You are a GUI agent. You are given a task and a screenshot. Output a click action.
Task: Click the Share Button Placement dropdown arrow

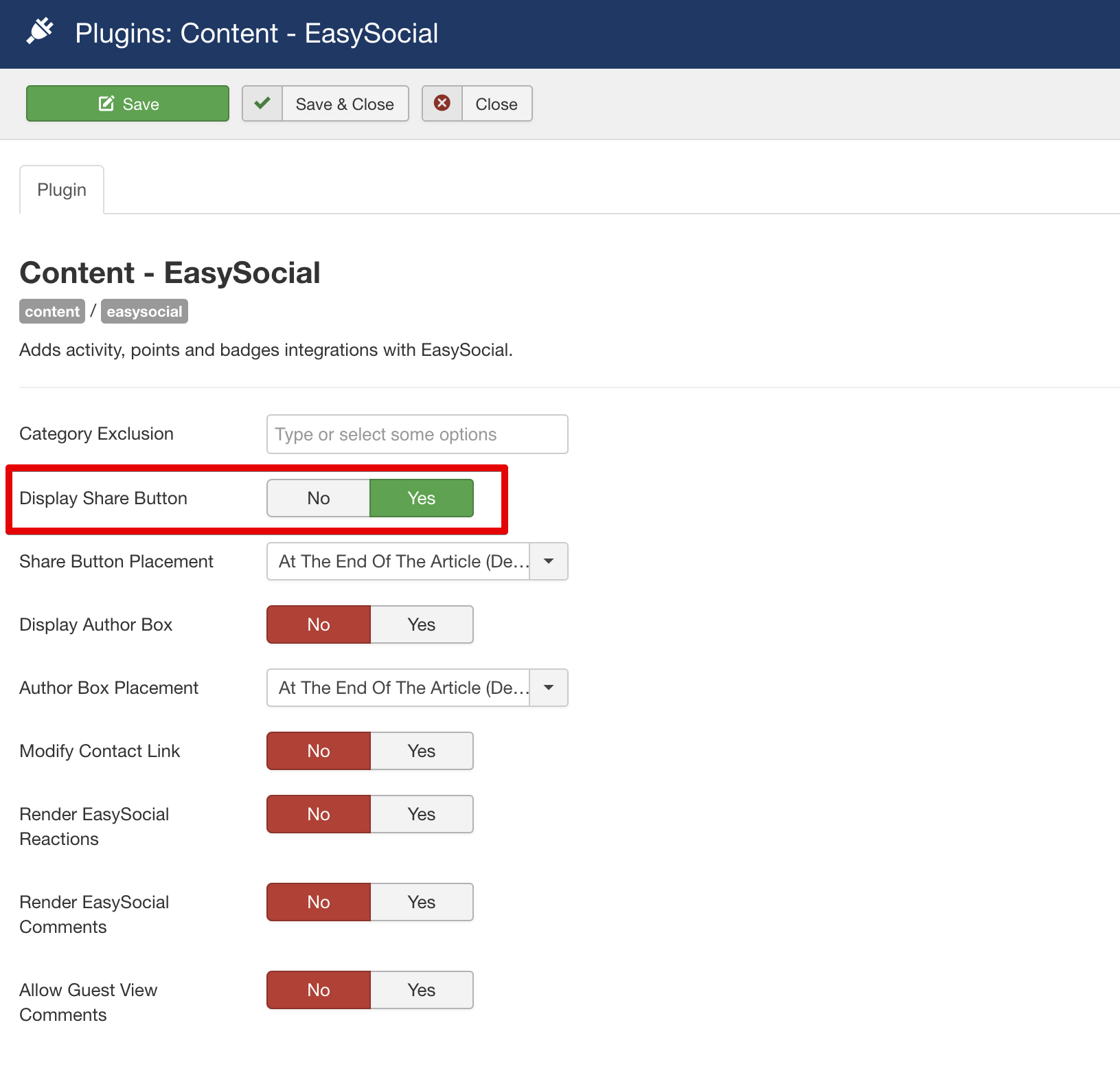point(549,561)
